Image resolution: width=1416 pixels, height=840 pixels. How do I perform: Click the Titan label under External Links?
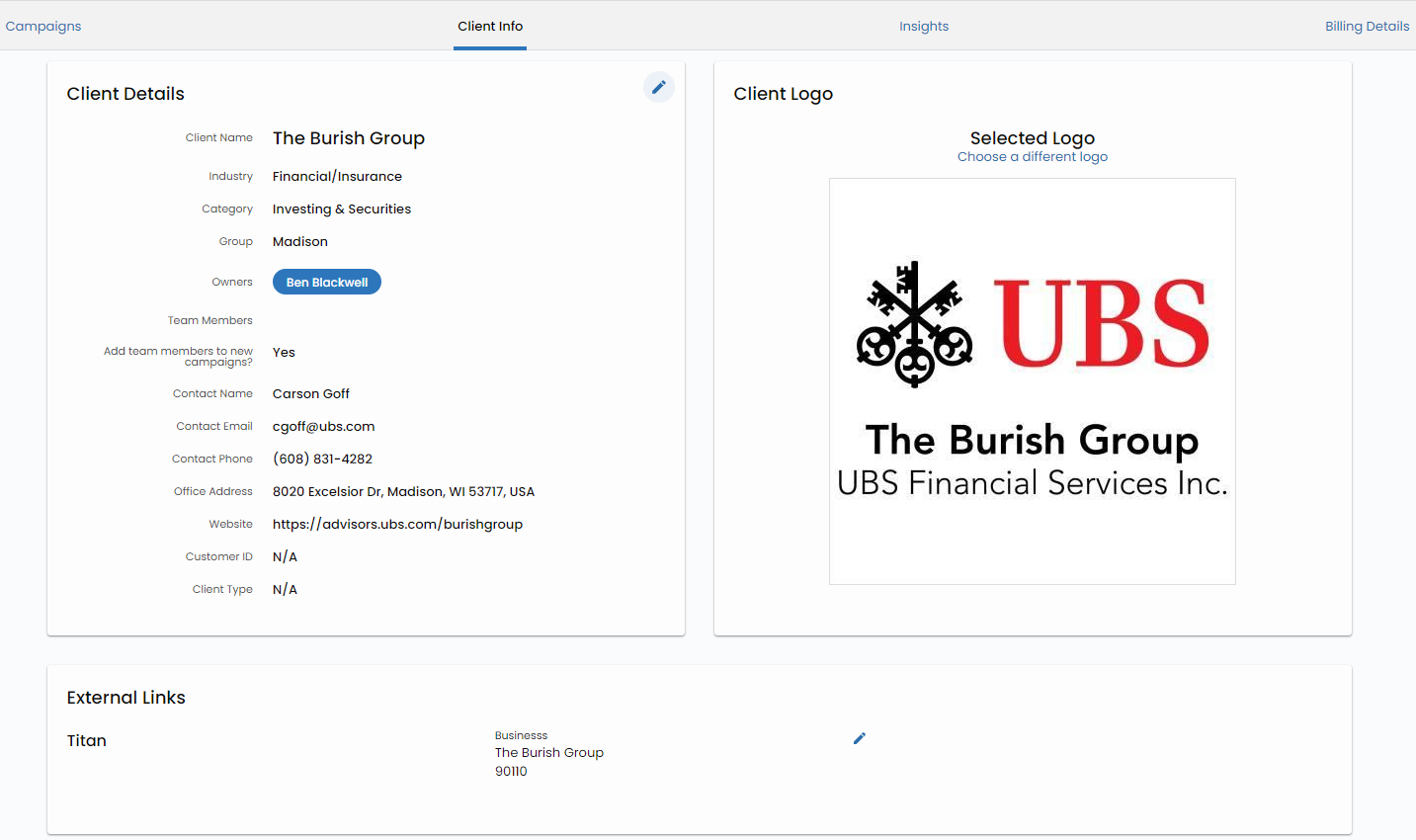pos(87,740)
